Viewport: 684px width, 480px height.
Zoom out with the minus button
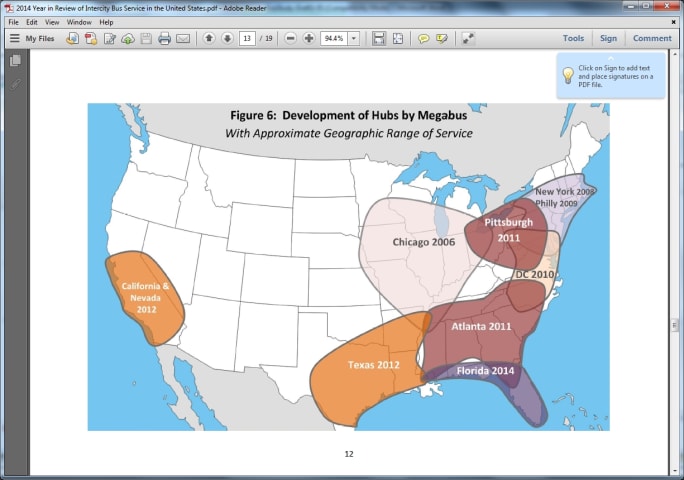click(x=291, y=39)
